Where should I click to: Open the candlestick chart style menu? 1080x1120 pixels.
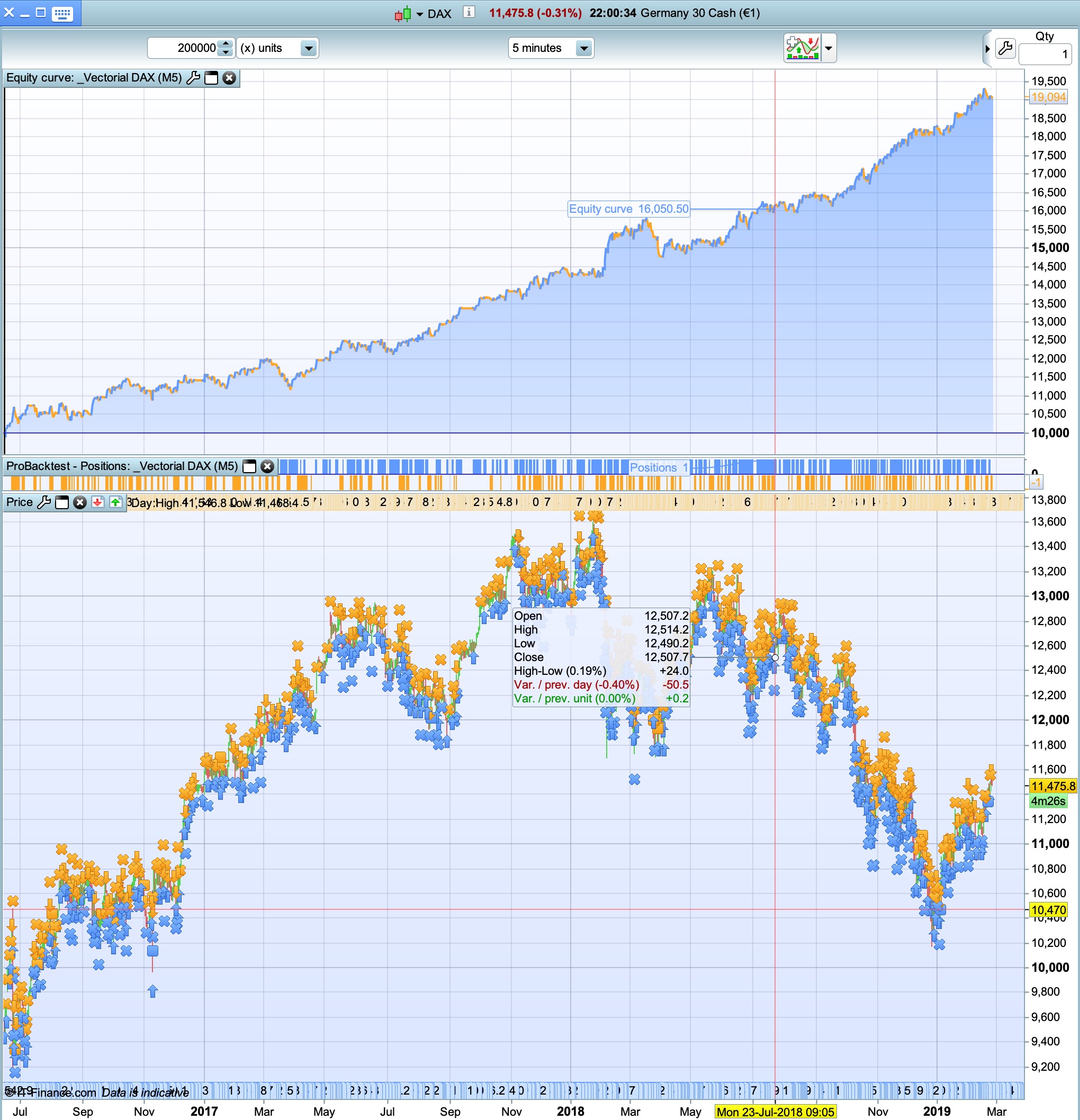click(x=408, y=14)
